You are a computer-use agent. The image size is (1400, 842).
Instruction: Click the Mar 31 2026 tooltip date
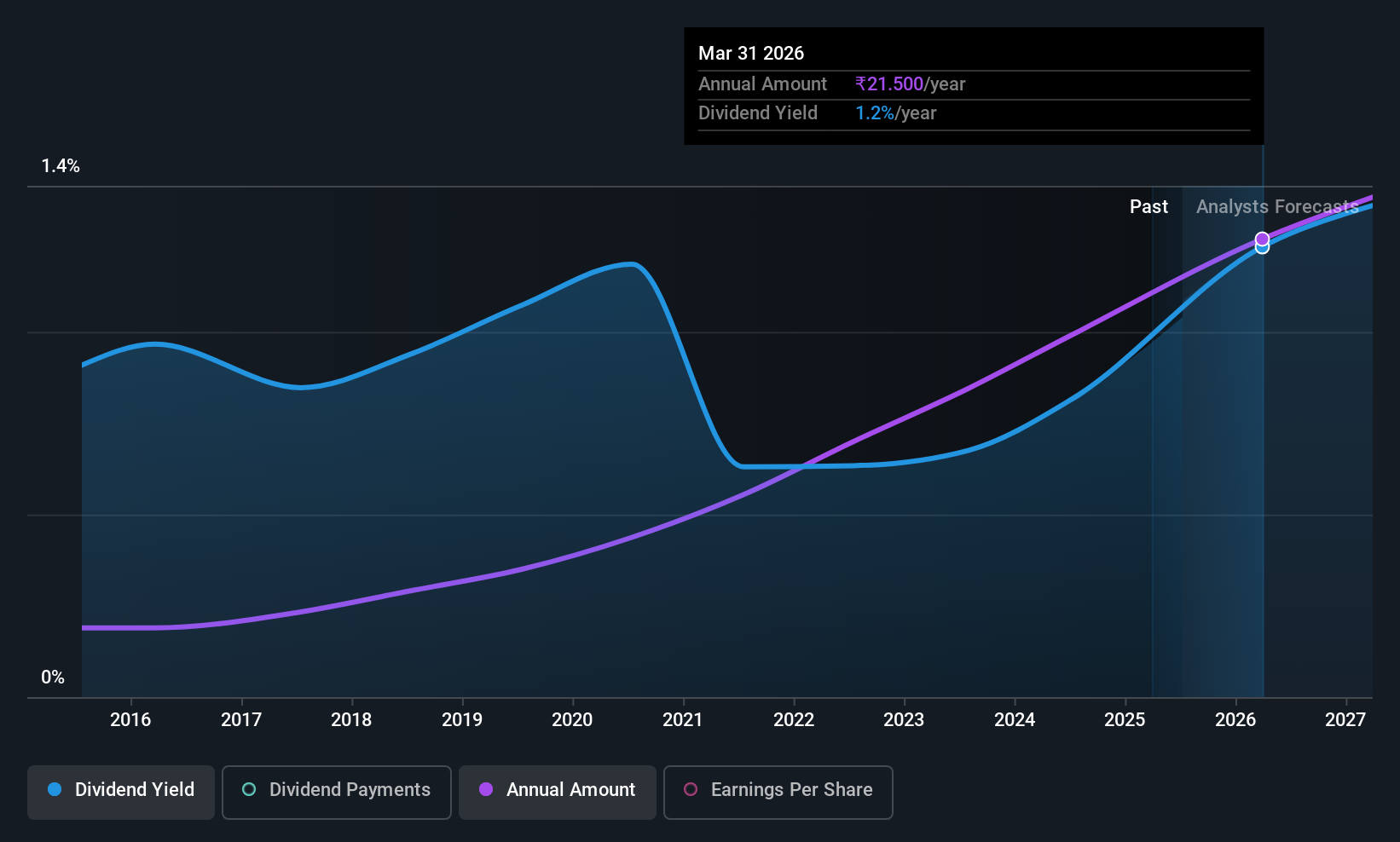[x=751, y=53]
